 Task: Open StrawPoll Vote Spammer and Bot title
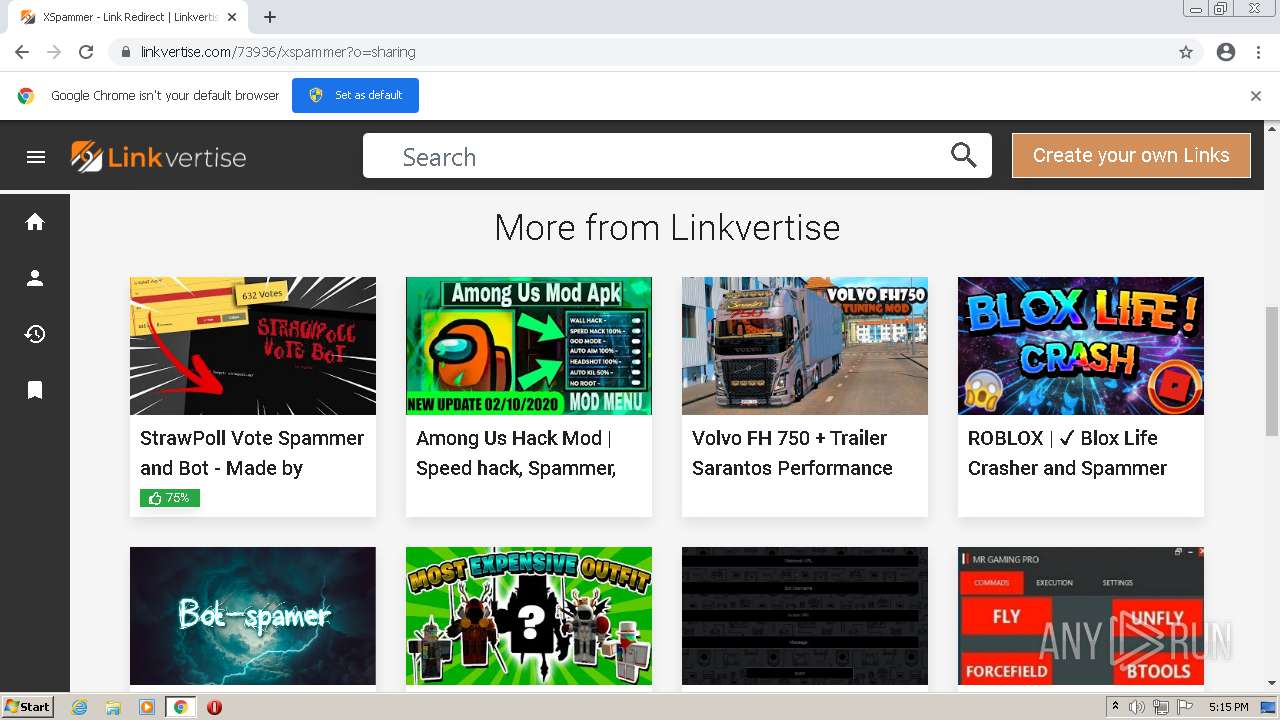252,453
